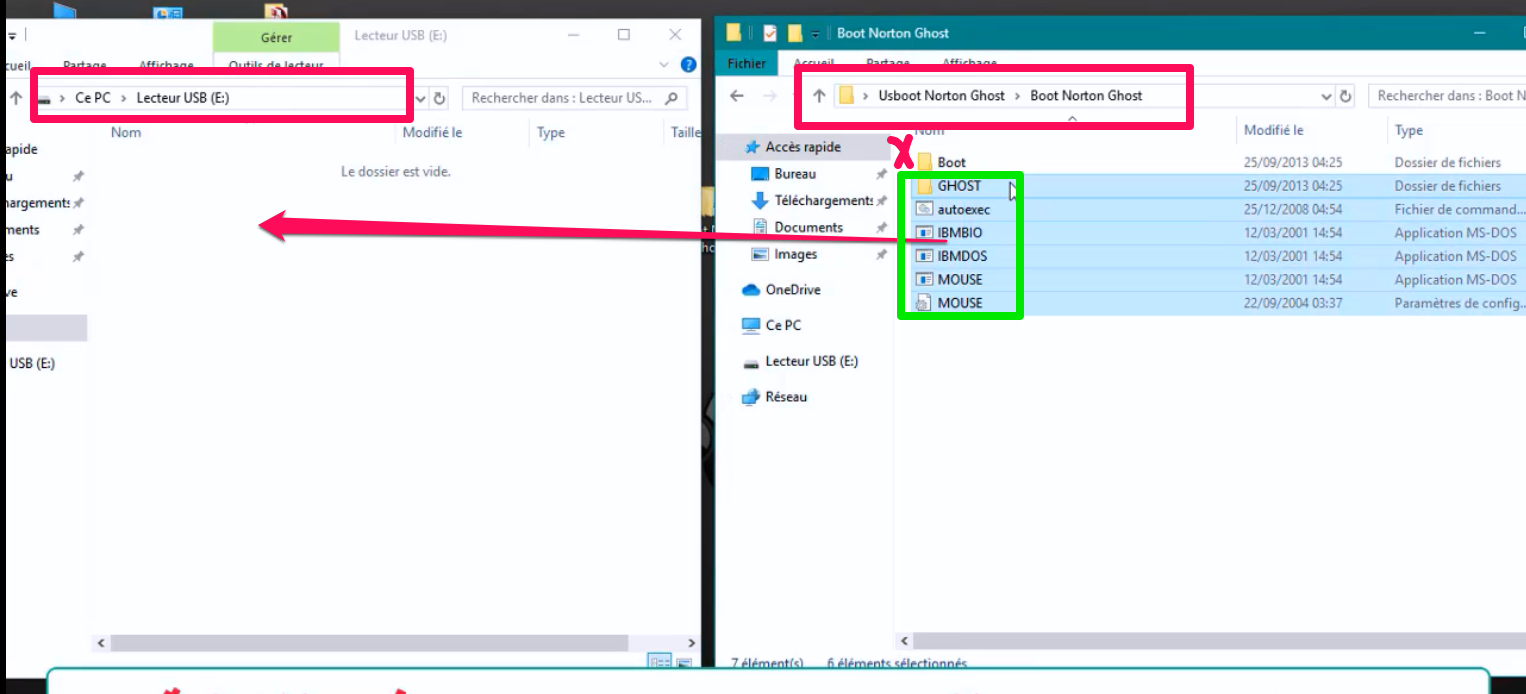Viewport: 1526px width, 694px height.
Task: Open the Gérer tab in USB window
Action: [276, 37]
